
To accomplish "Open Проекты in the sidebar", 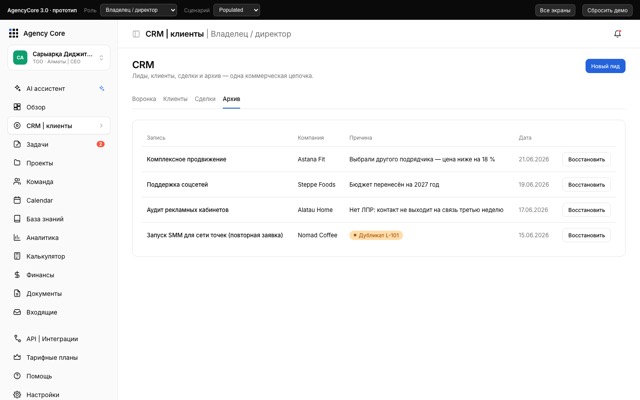I will coord(59,163).
